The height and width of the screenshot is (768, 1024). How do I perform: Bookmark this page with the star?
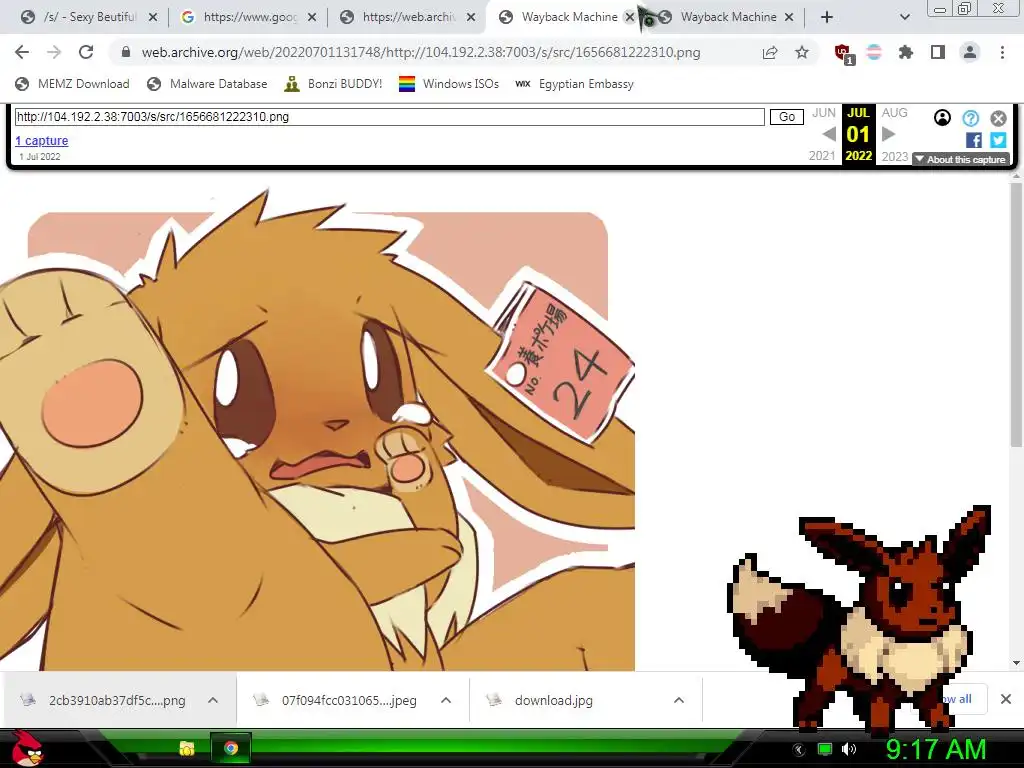click(802, 52)
